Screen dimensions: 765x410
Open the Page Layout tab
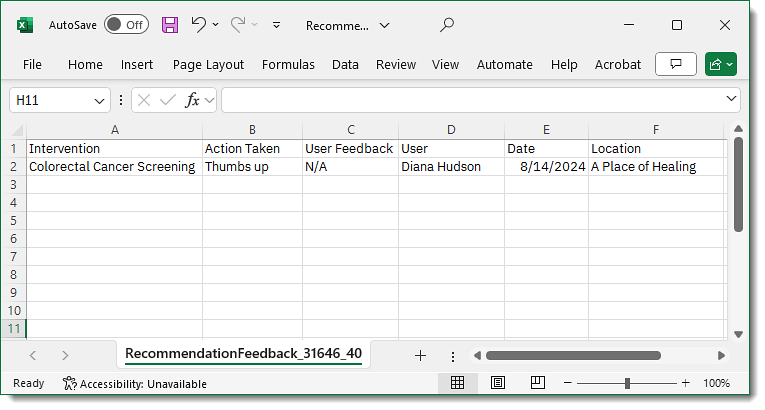point(208,64)
